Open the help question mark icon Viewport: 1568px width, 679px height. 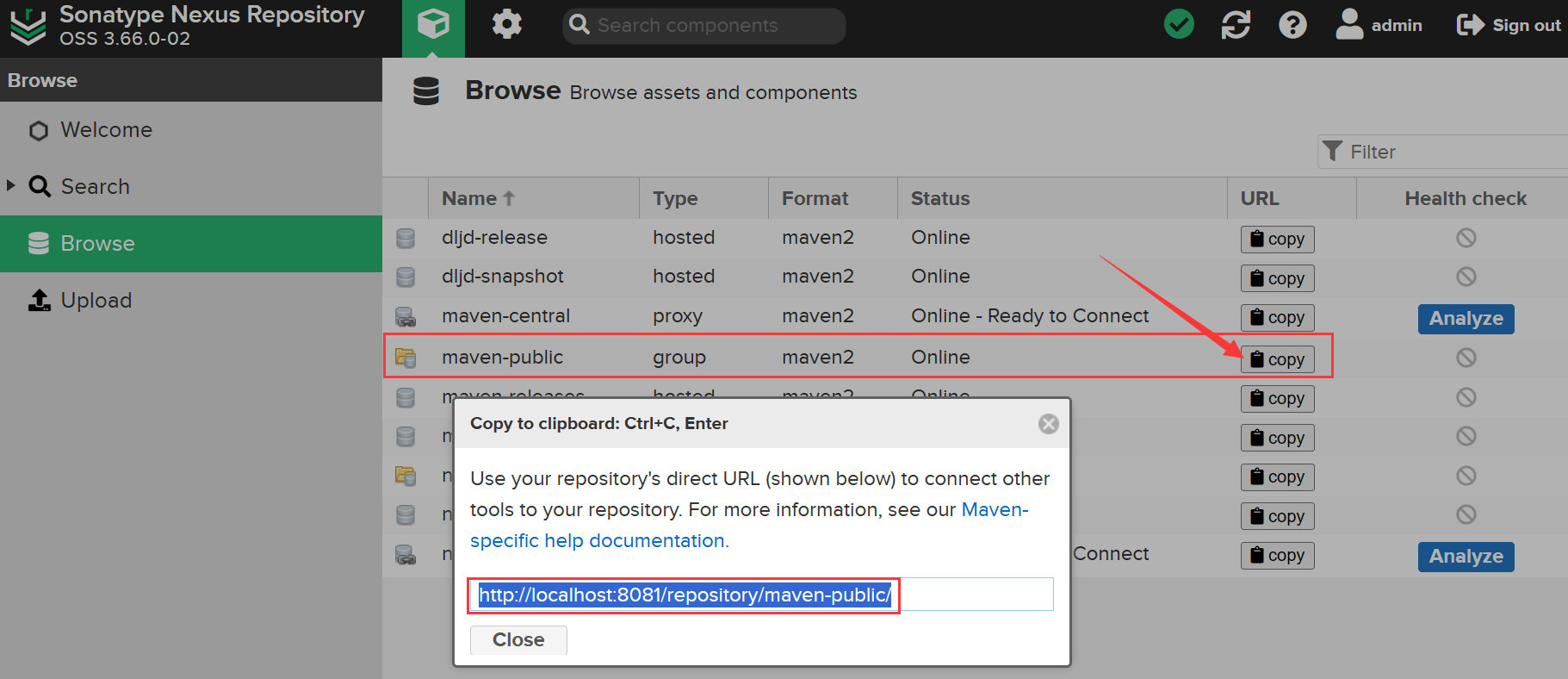(x=1292, y=25)
